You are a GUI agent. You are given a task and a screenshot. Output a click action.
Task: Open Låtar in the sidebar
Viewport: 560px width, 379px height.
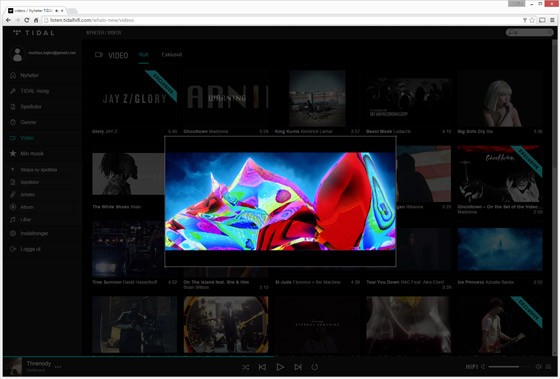click(x=25, y=219)
